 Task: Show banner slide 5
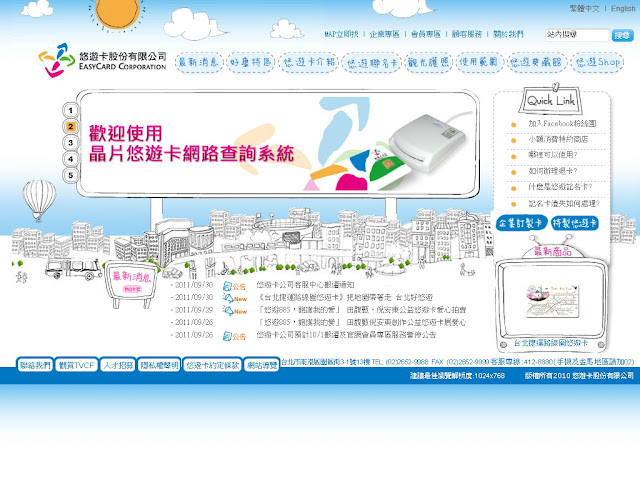pos(71,175)
